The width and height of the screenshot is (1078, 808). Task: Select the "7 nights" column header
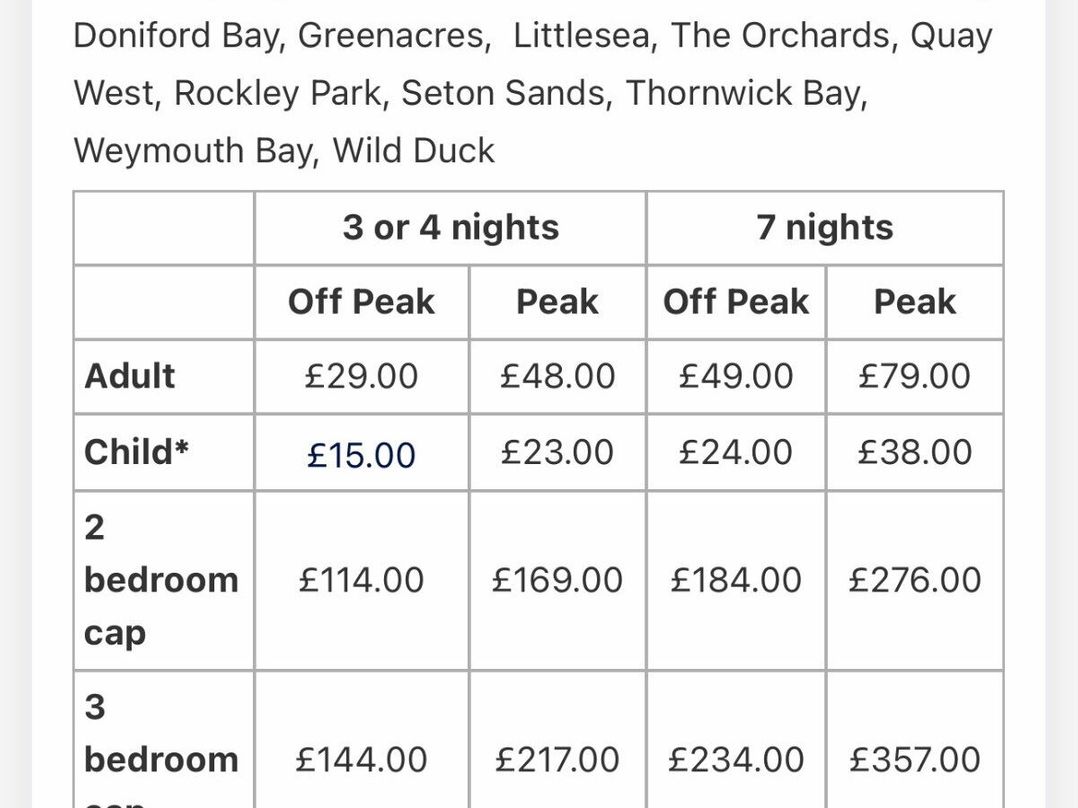pos(824,228)
